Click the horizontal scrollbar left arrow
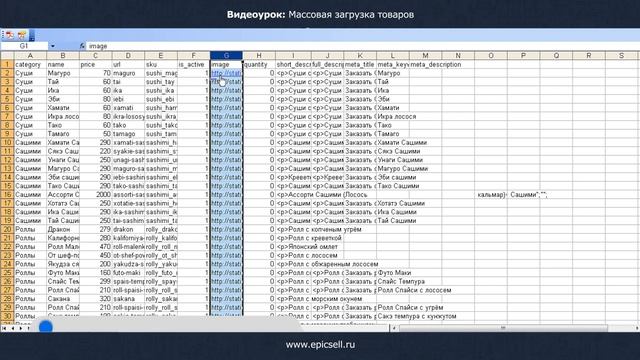Image resolution: width=640 pixels, height=360 pixels. [x=394, y=328]
